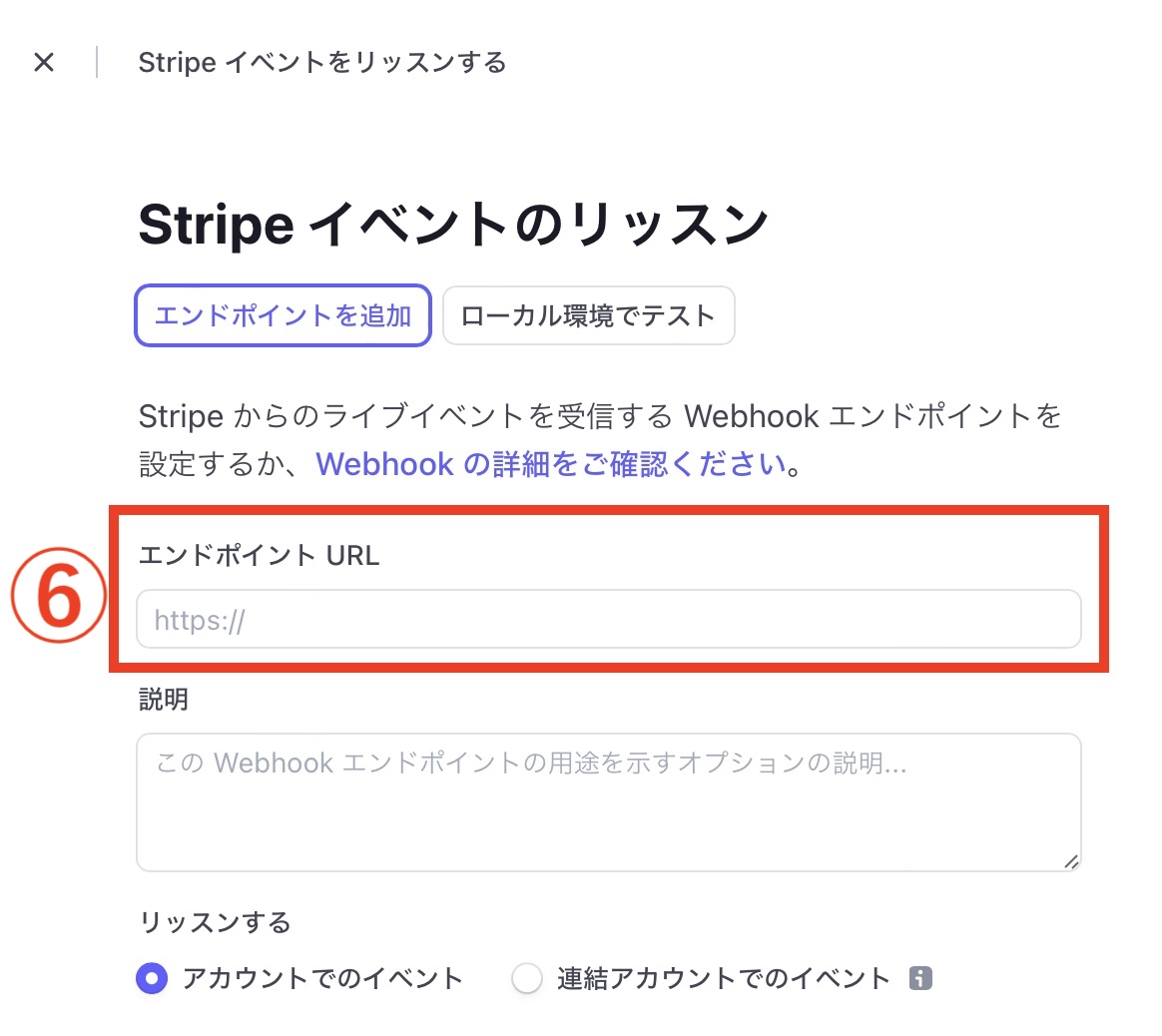Enable events on your account option
This screenshot has height=1036, width=1162.
click(x=152, y=979)
